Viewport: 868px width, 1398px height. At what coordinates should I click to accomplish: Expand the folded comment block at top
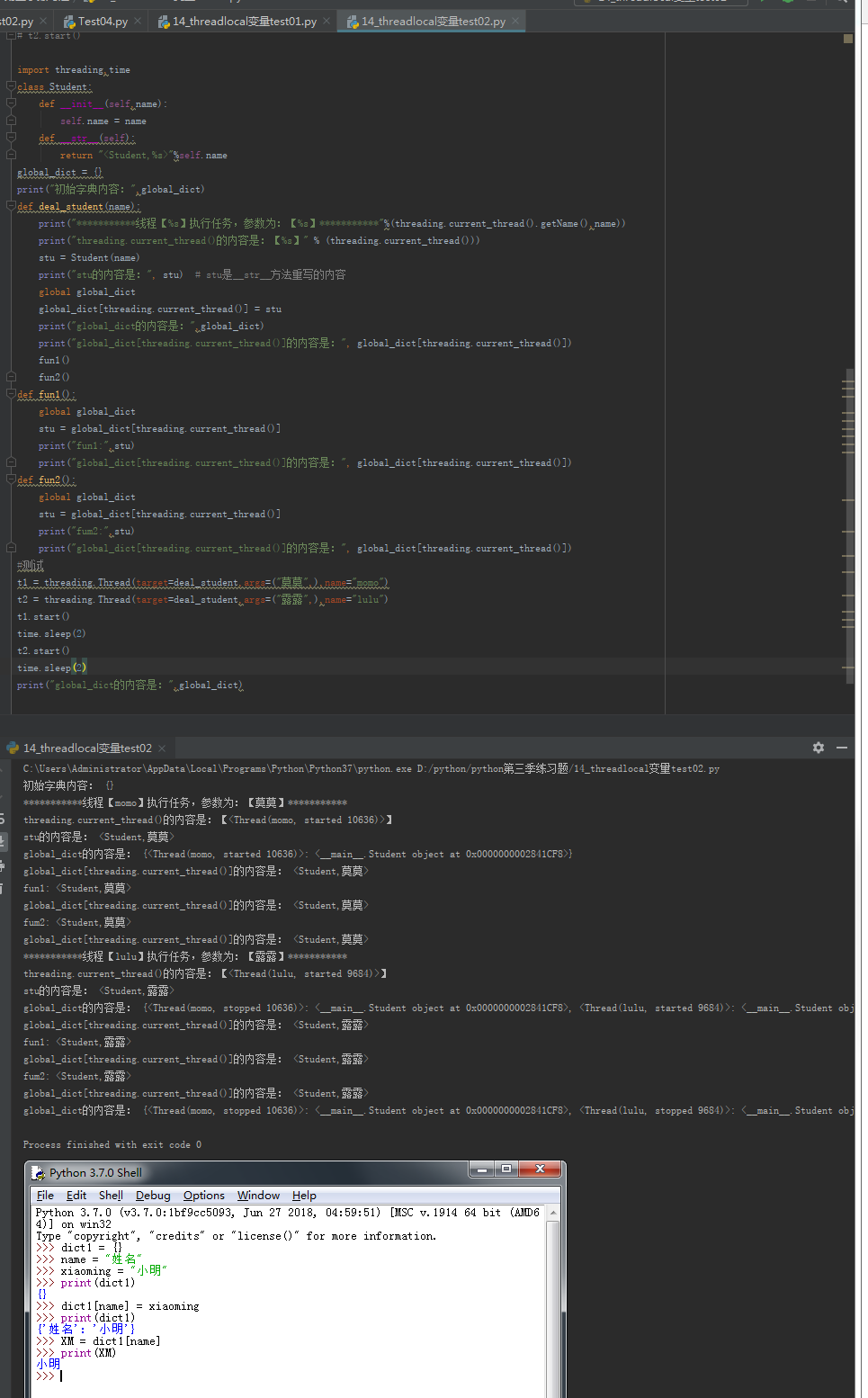[11, 36]
